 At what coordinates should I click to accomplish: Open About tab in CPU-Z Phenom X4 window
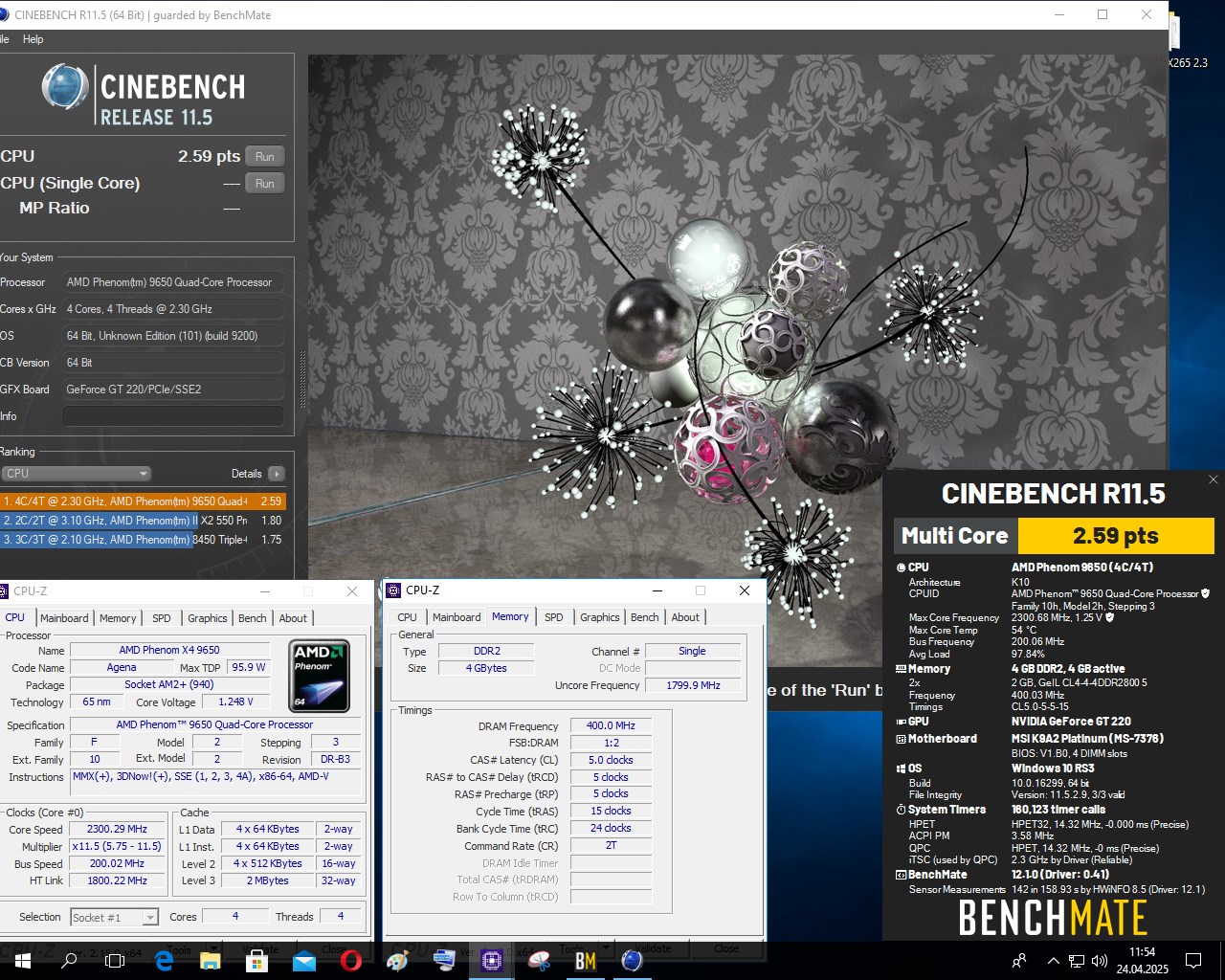click(293, 618)
